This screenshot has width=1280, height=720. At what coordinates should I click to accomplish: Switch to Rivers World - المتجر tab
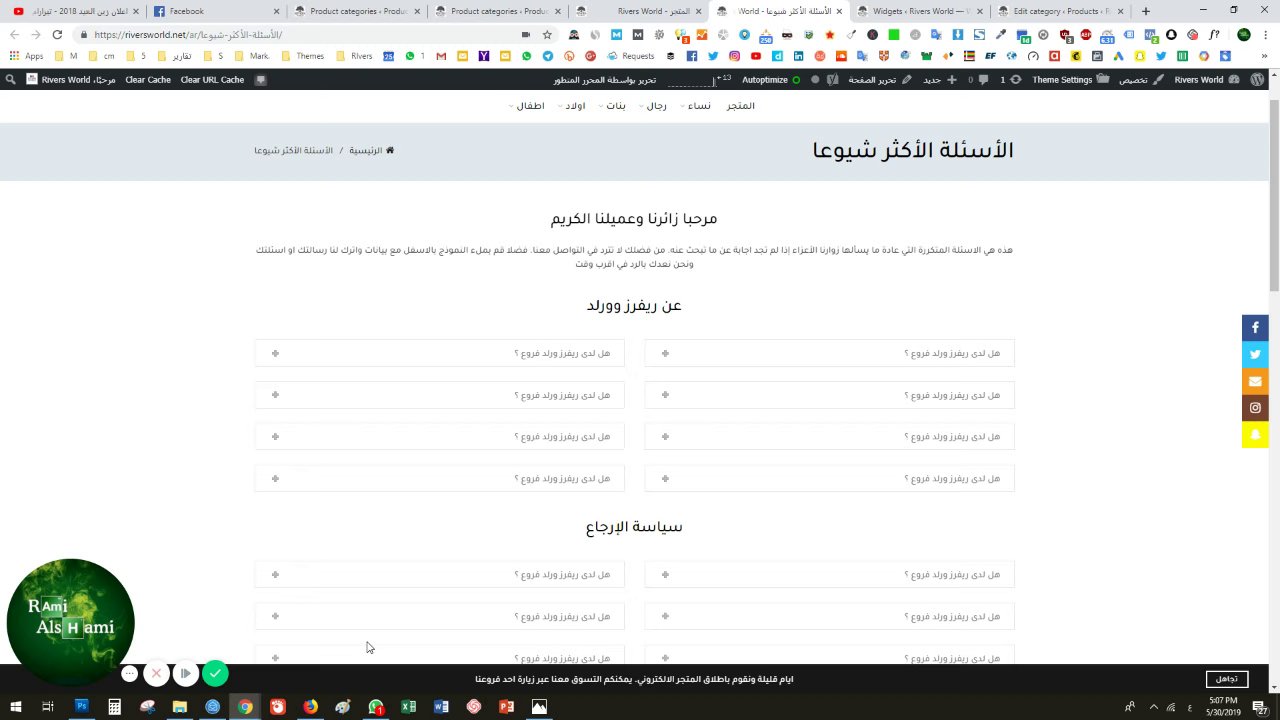(x=638, y=11)
